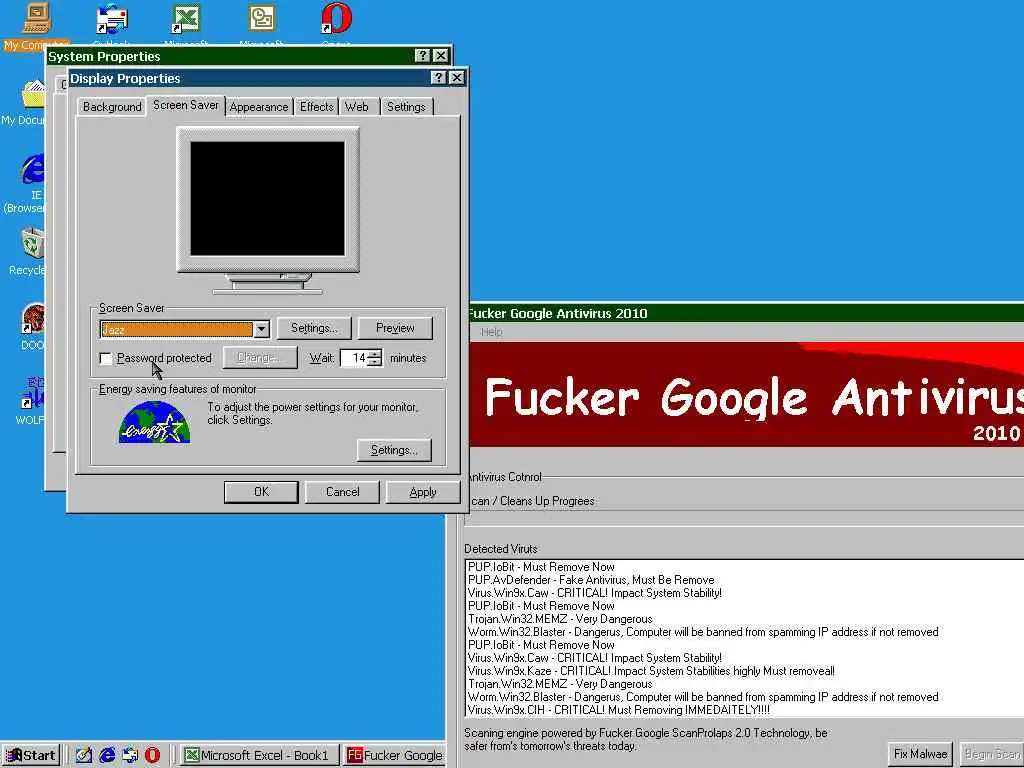
Task: Click the Change... password button
Action: coord(260,357)
